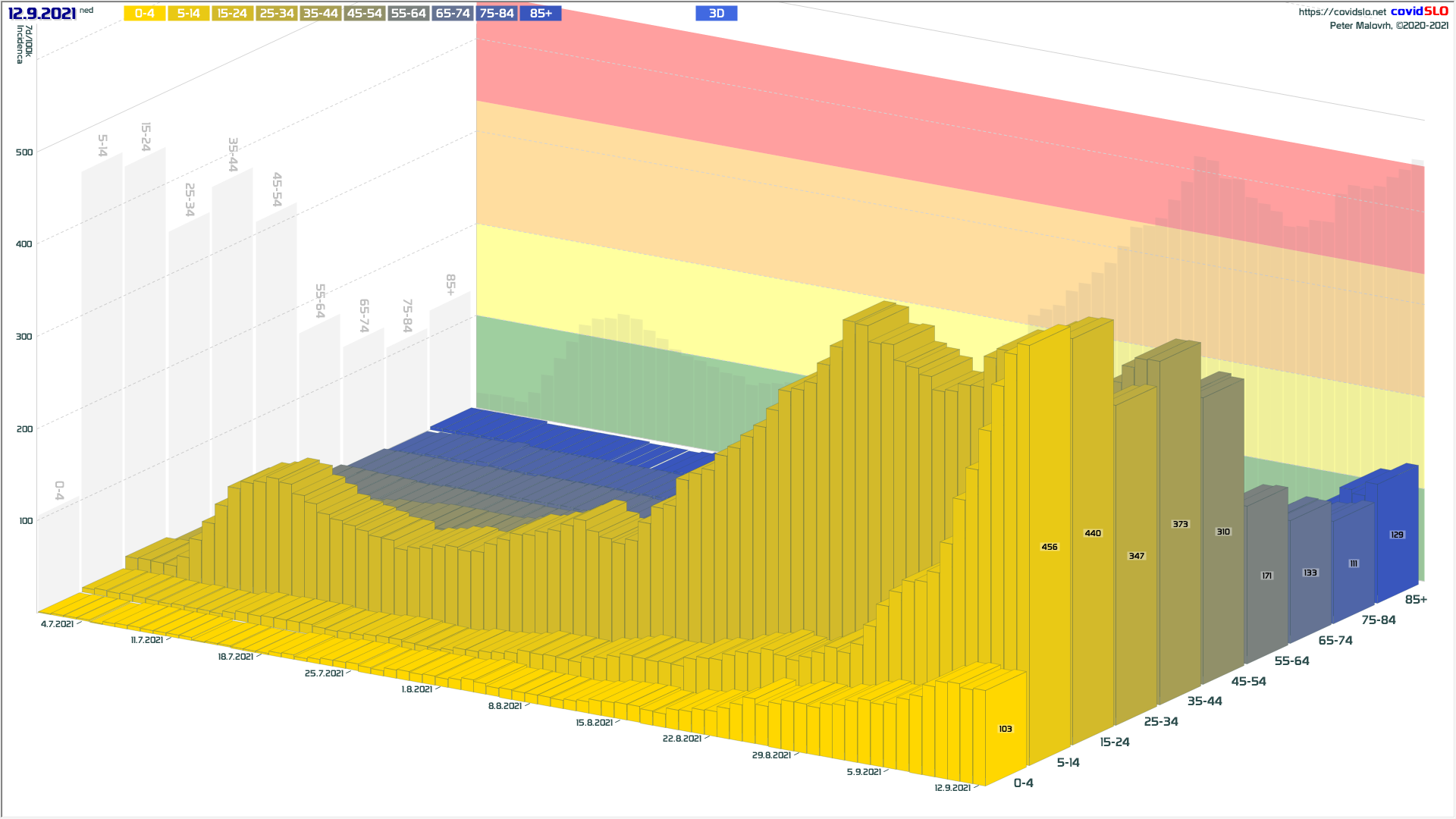Toggle the 0-4 age group legend button
The width and height of the screenshot is (1456, 819).
[144, 14]
